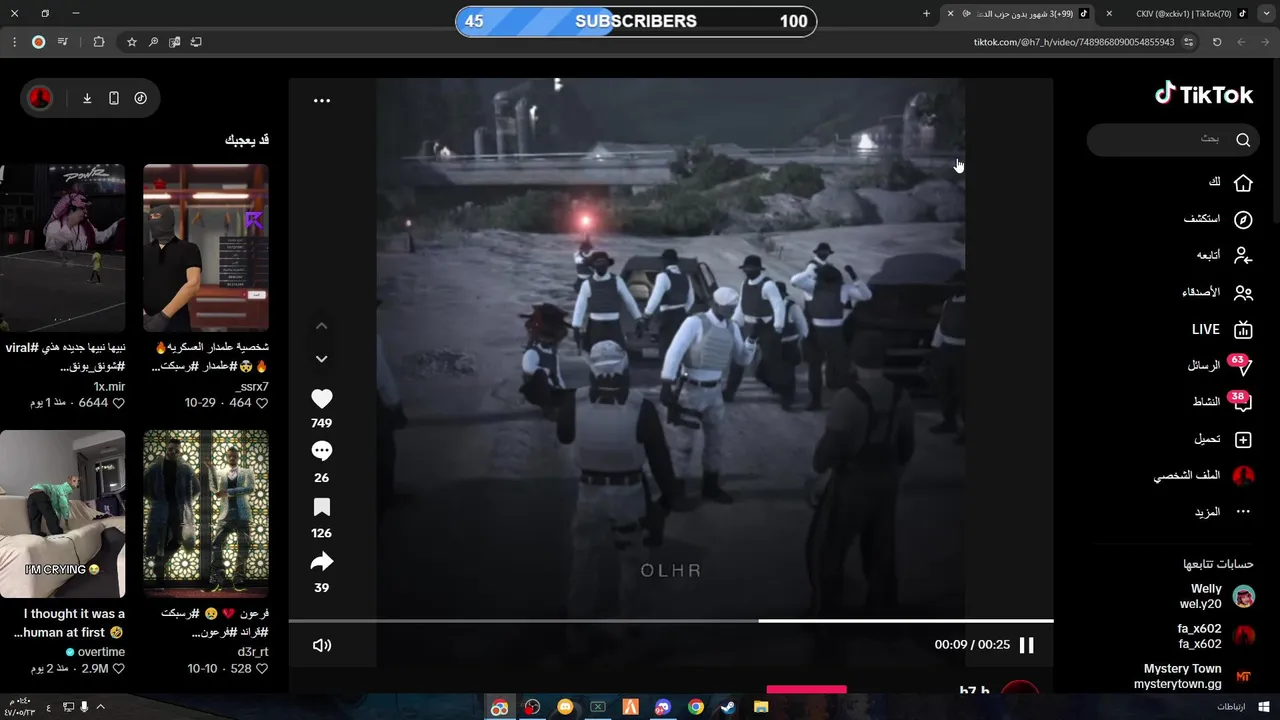Show hidden system tray icons chevron
Image resolution: width=1280 pixels, height=720 pixels.
tap(100, 707)
